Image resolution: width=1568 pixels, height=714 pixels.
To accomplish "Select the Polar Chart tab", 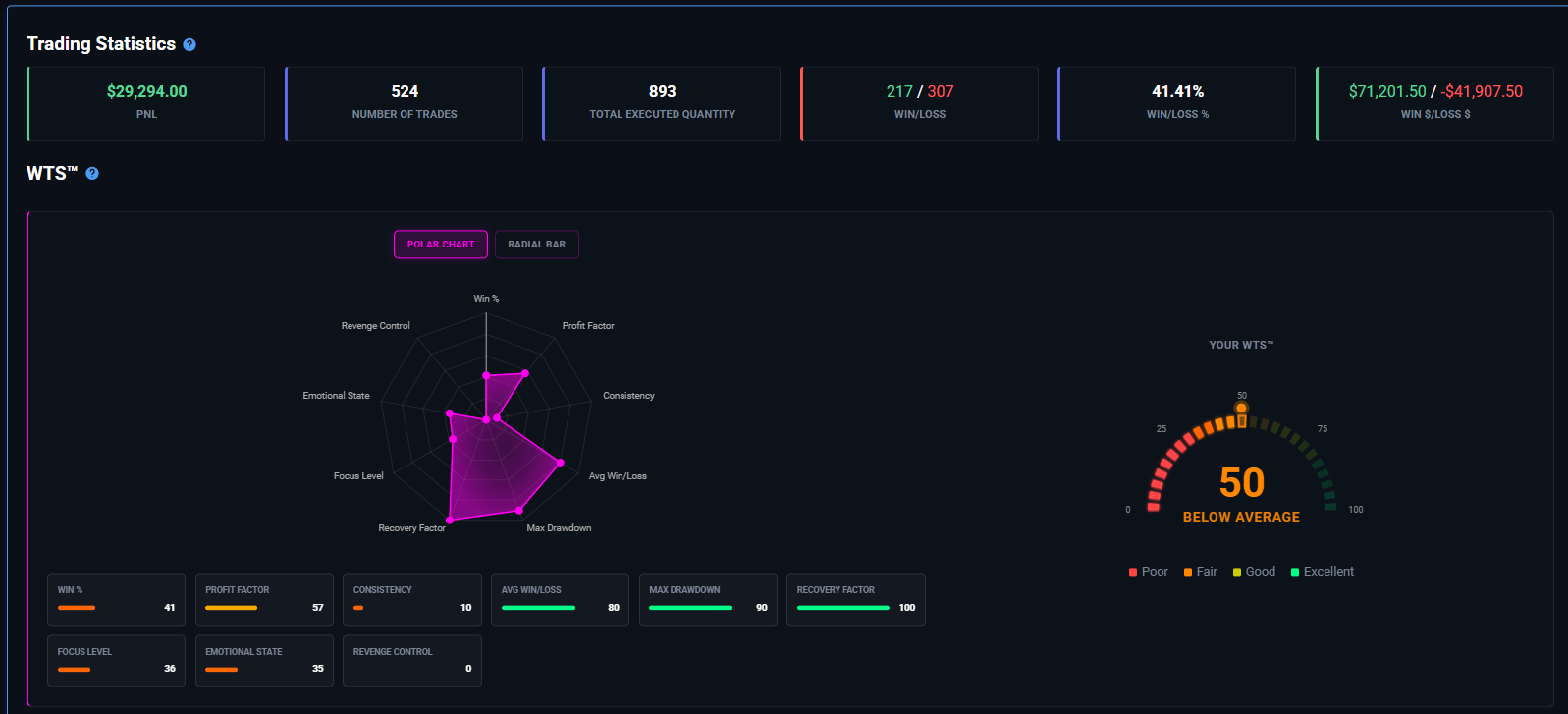I will pyautogui.click(x=441, y=245).
